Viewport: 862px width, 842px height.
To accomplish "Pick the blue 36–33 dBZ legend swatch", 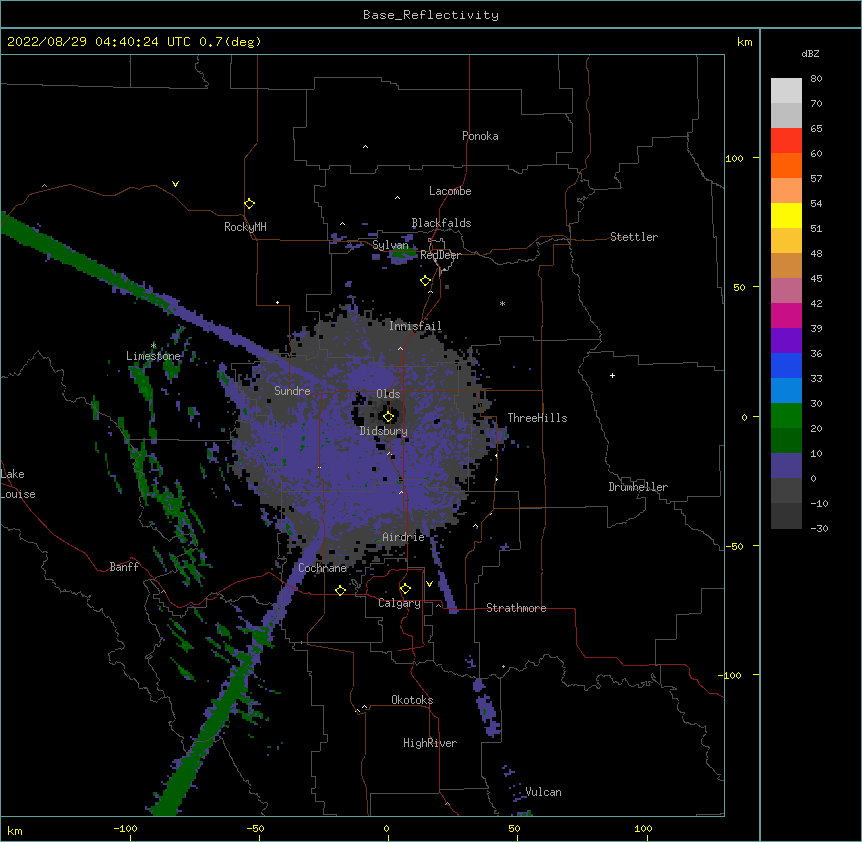I will [786, 365].
